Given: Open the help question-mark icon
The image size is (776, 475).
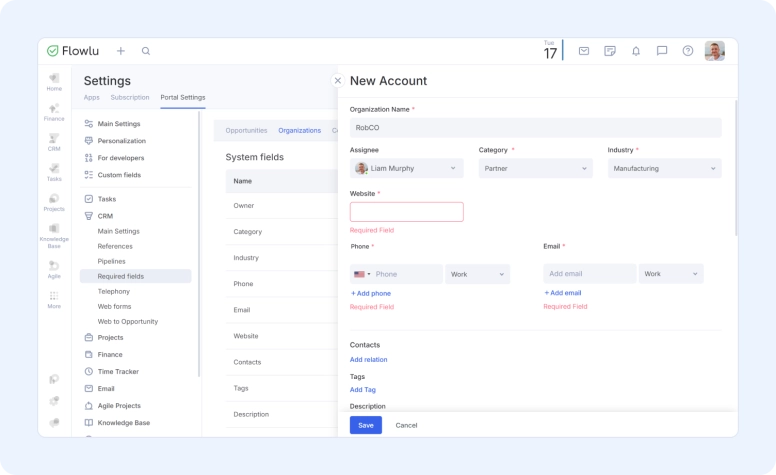Looking at the screenshot, I should (688, 51).
